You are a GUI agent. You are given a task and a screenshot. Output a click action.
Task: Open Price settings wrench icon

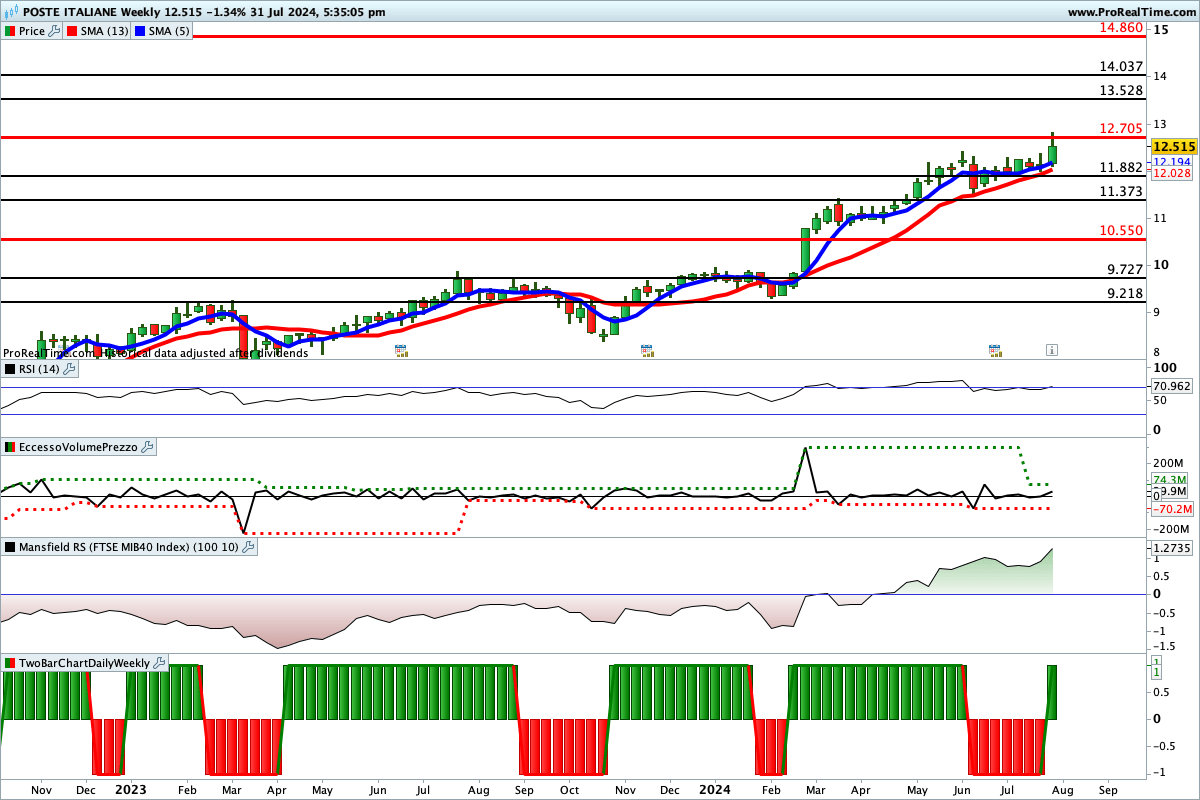tap(54, 31)
